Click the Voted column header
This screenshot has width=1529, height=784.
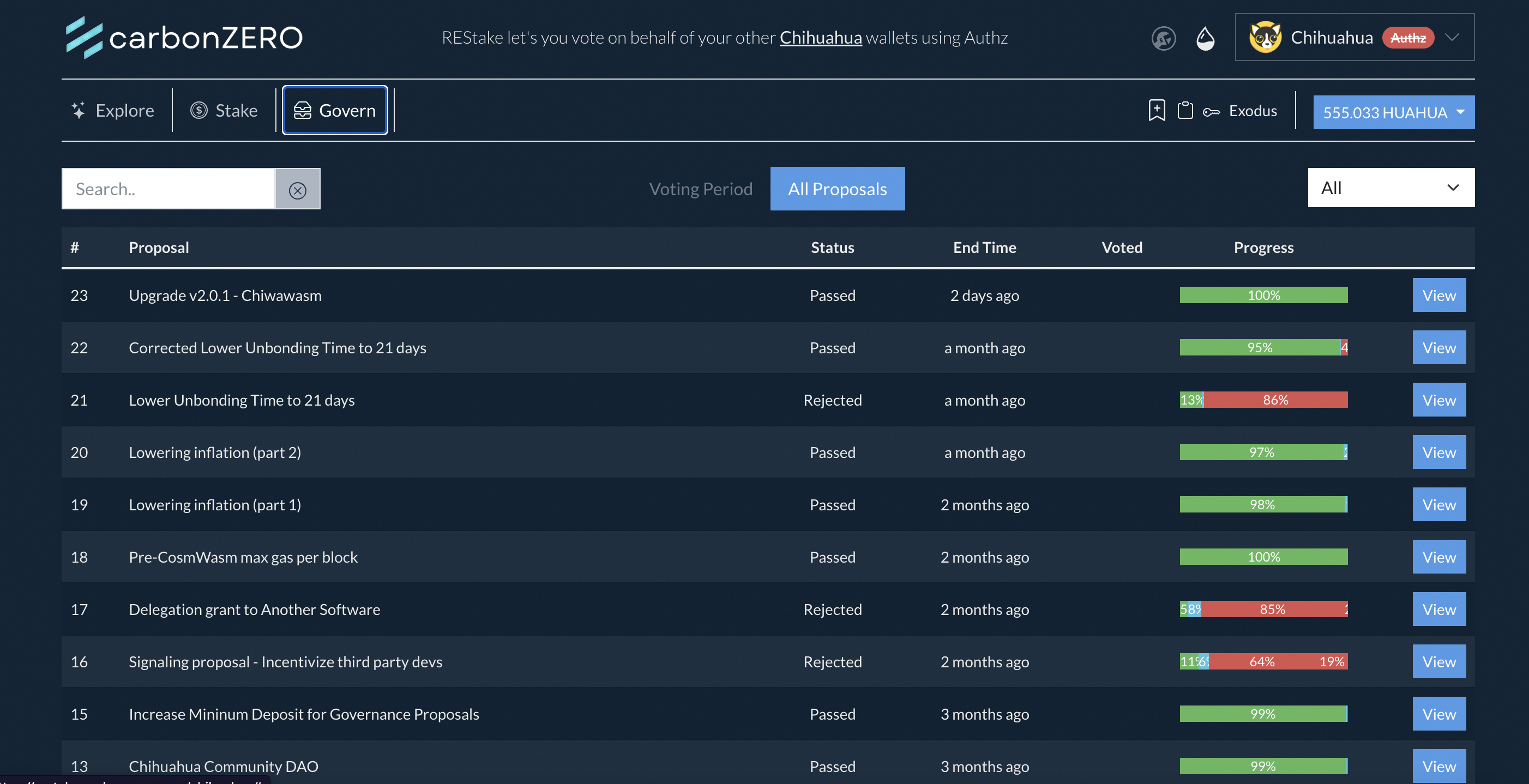pos(1122,248)
